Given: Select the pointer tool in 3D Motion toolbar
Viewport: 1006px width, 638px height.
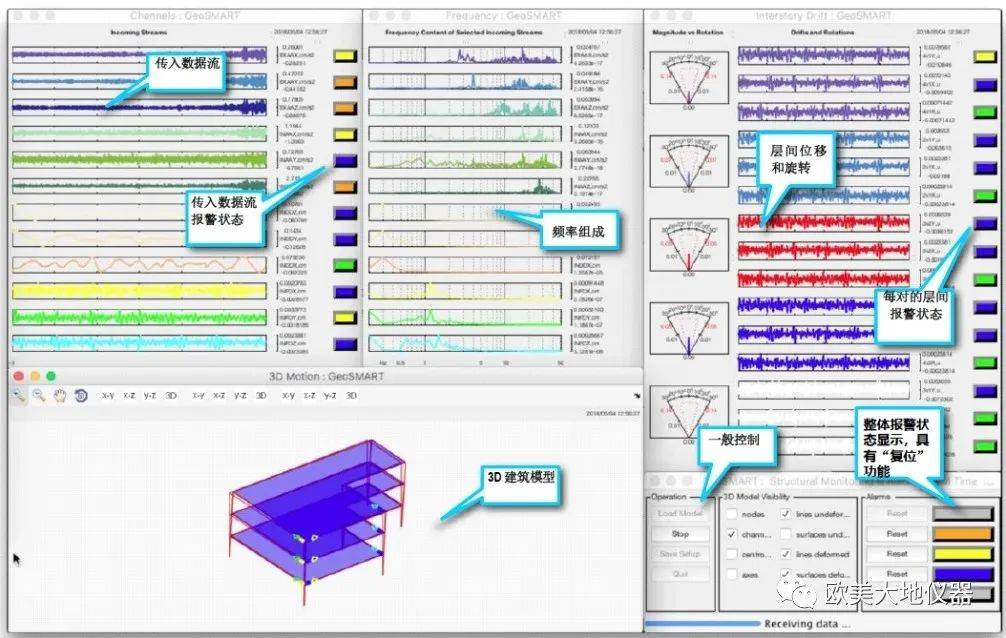Looking at the screenshot, I should (19, 396).
